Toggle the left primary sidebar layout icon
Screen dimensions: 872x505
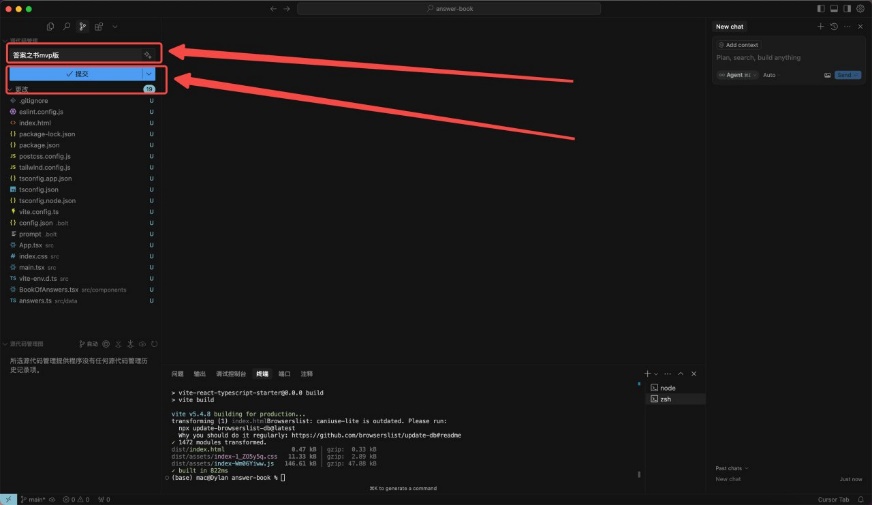pos(820,8)
